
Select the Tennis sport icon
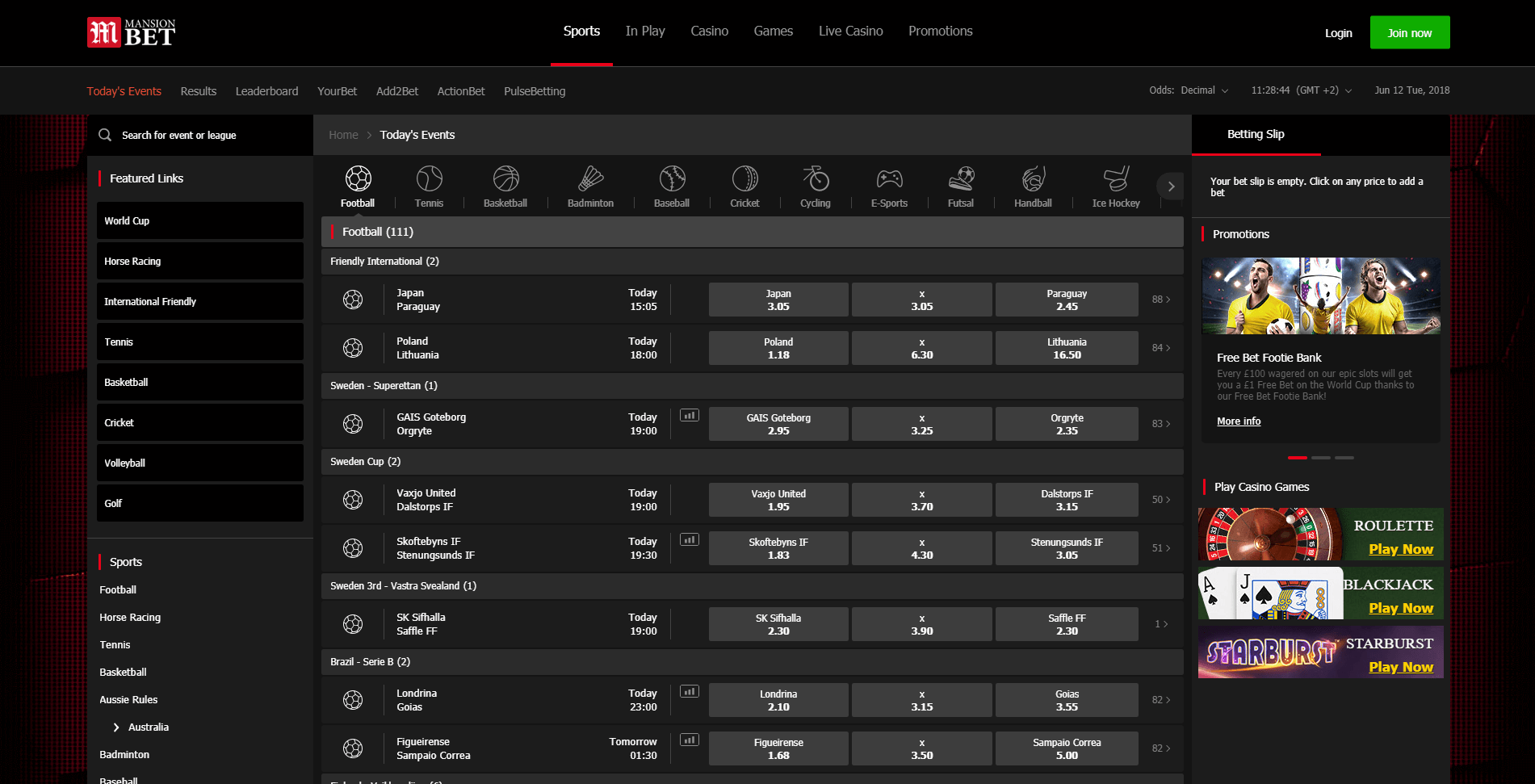coord(429,178)
